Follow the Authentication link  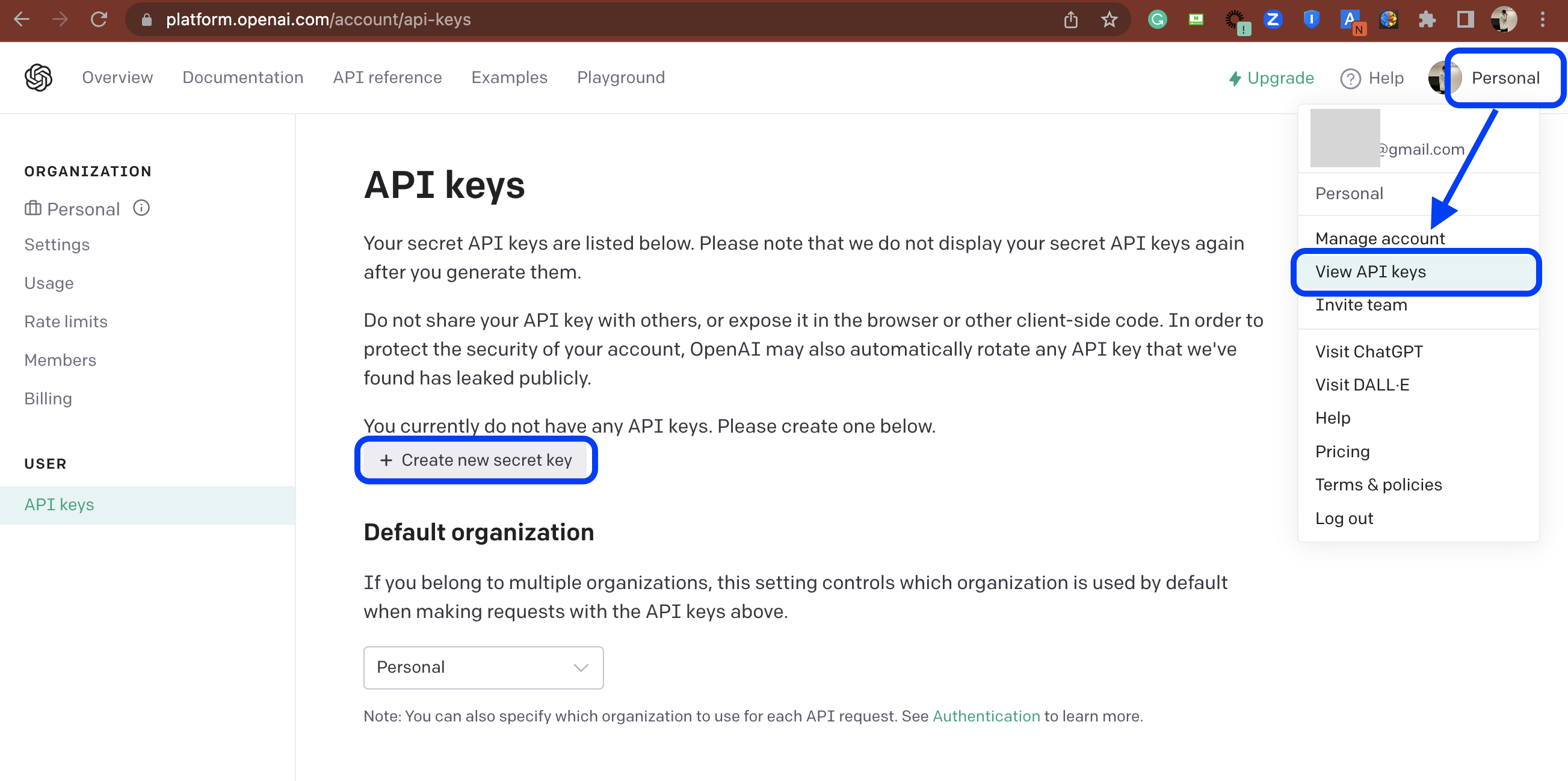(x=986, y=716)
